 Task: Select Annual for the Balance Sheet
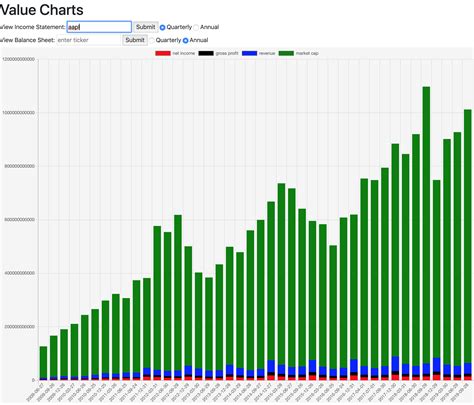[185, 40]
